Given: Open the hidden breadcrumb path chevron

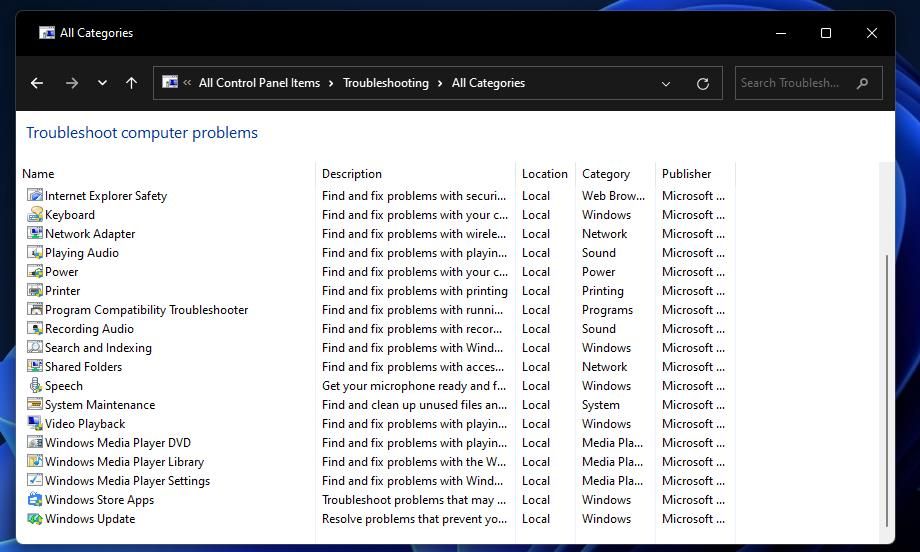Looking at the screenshot, I should [x=187, y=83].
